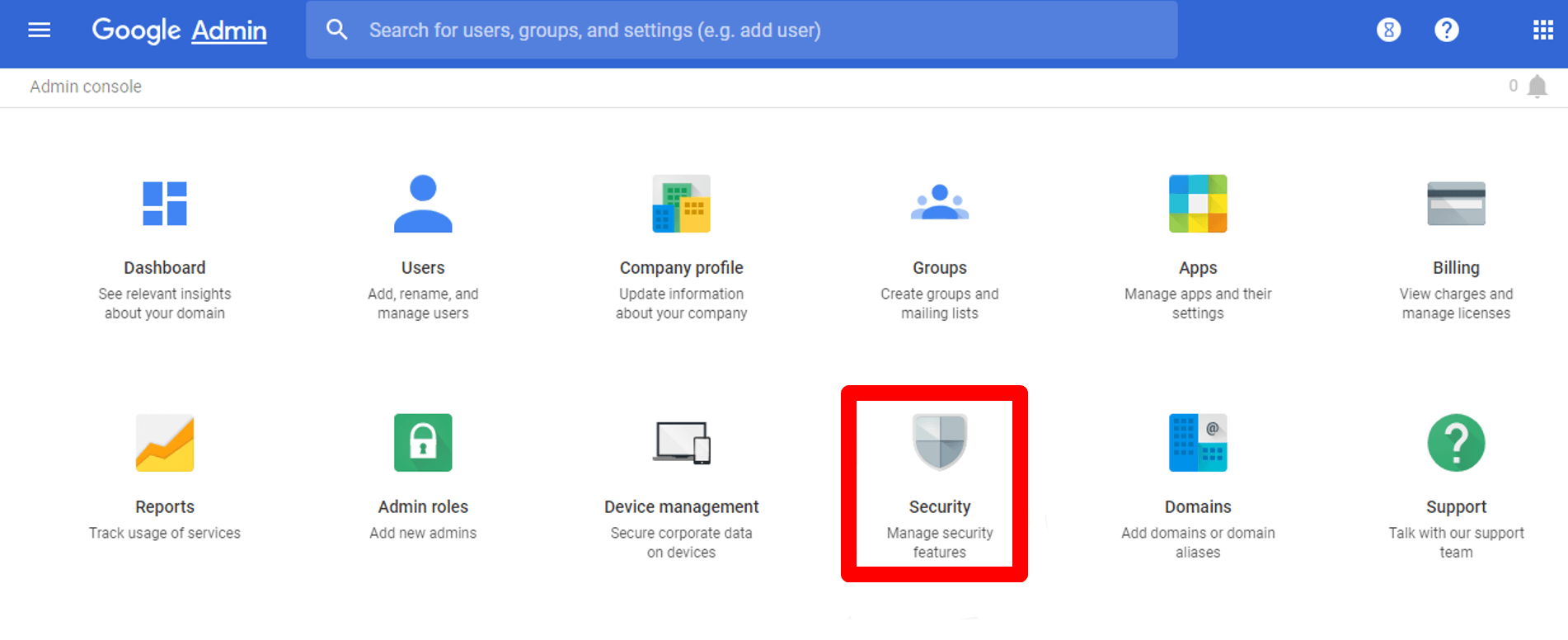Click 'Secure corporate data on devices' text
The image size is (1568, 640).
point(681,543)
